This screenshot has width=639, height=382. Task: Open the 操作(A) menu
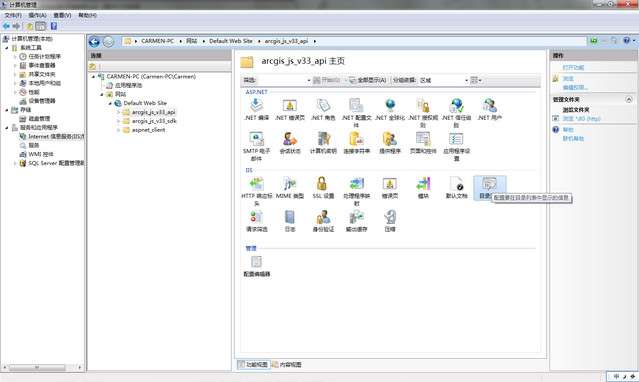[37, 15]
